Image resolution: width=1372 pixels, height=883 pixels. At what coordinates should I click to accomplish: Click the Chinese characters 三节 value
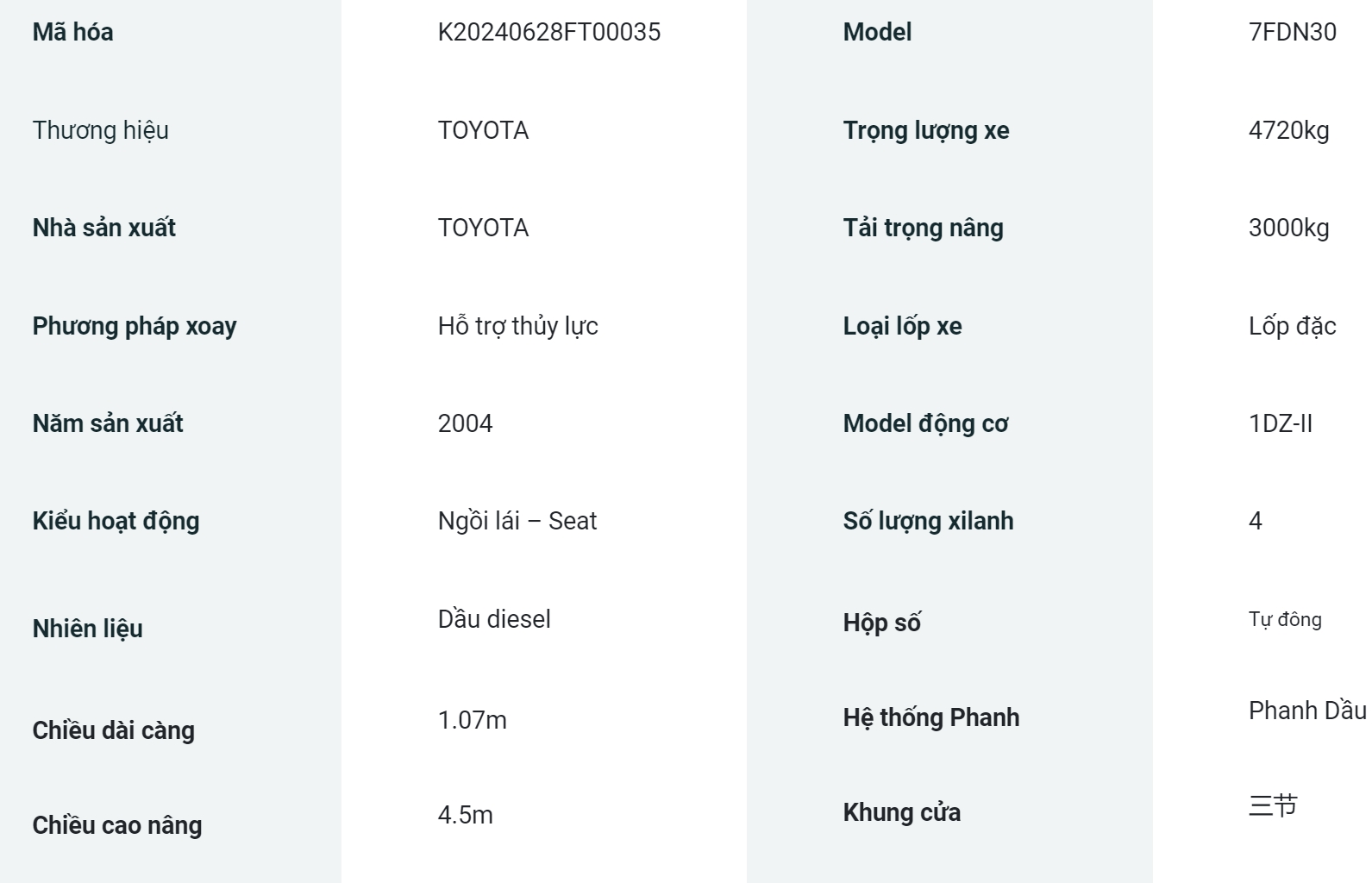pos(1273,805)
